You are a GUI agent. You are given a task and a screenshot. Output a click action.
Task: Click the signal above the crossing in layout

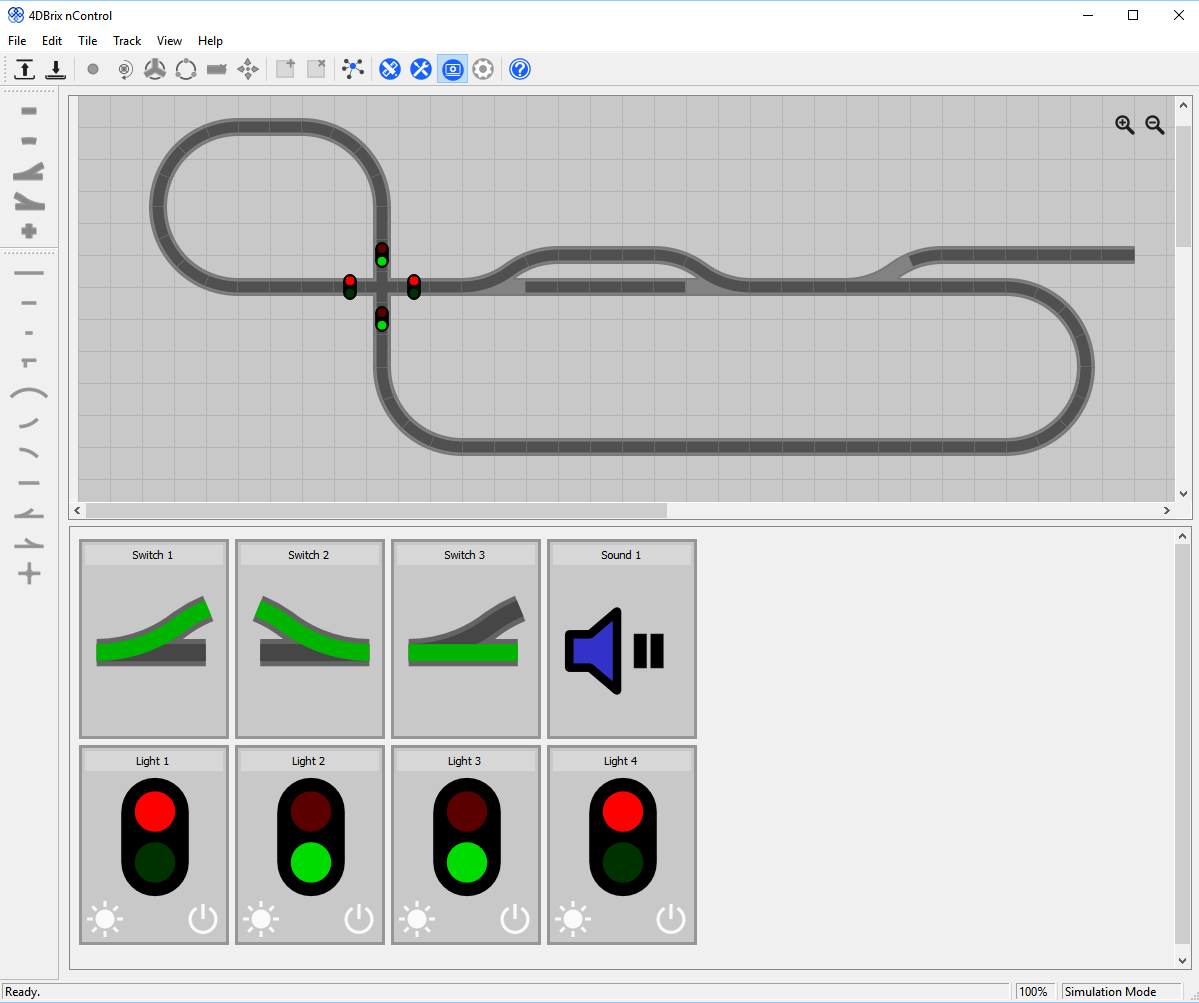click(382, 255)
